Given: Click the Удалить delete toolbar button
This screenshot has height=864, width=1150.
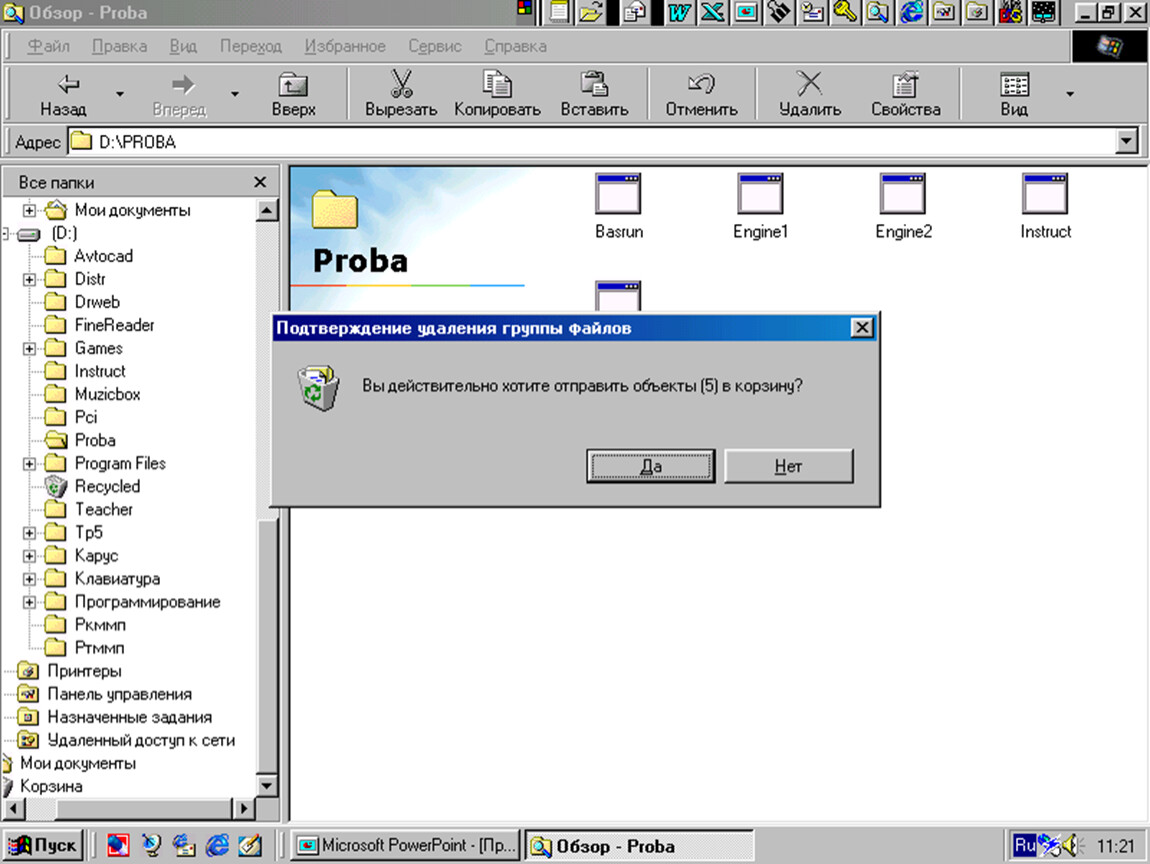Looking at the screenshot, I should pos(810,95).
